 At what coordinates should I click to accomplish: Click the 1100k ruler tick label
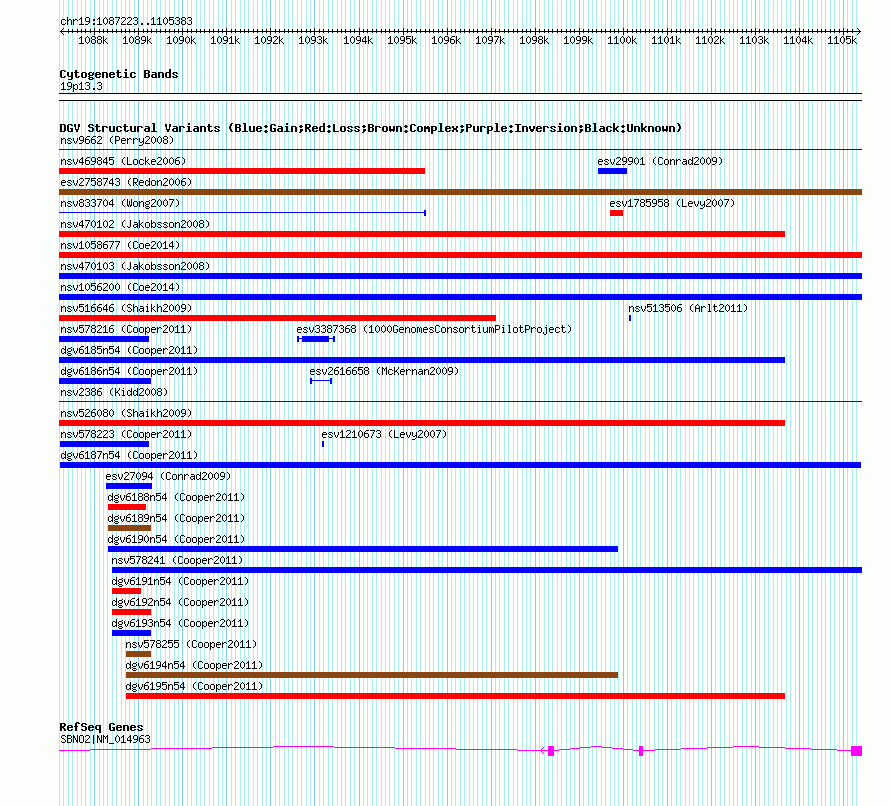click(x=622, y=40)
